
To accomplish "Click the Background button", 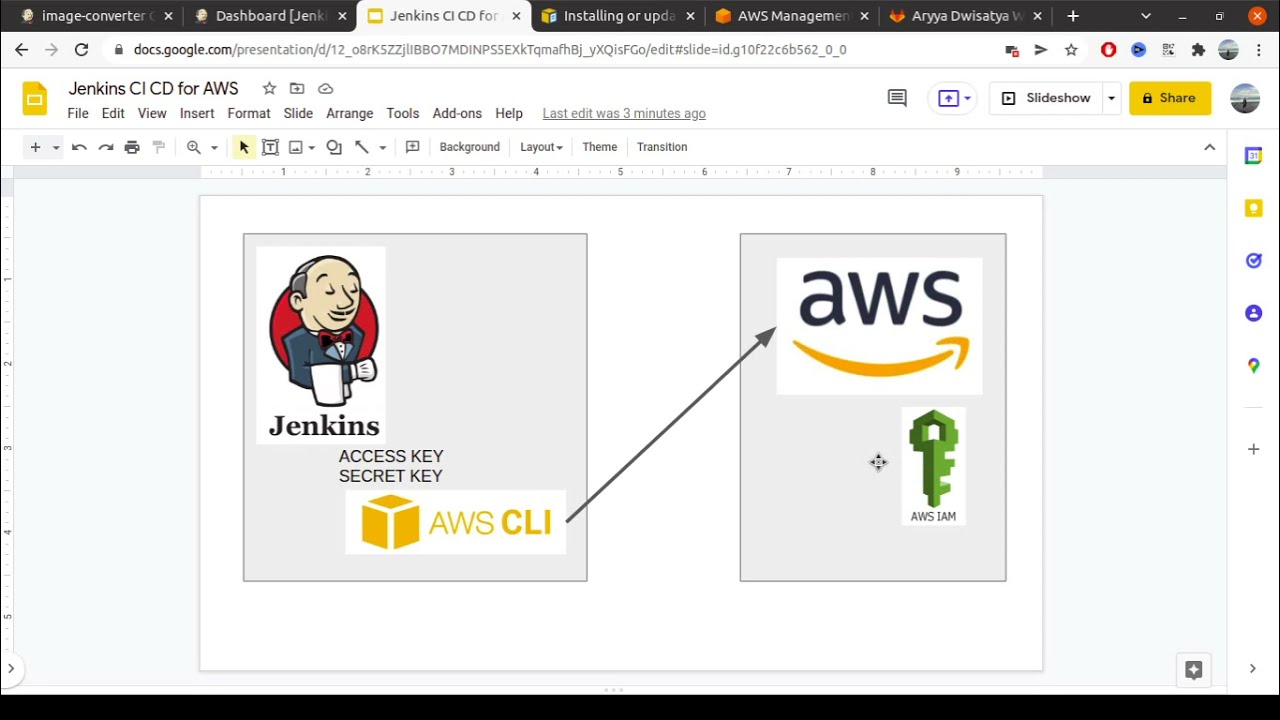I will click(x=469, y=147).
